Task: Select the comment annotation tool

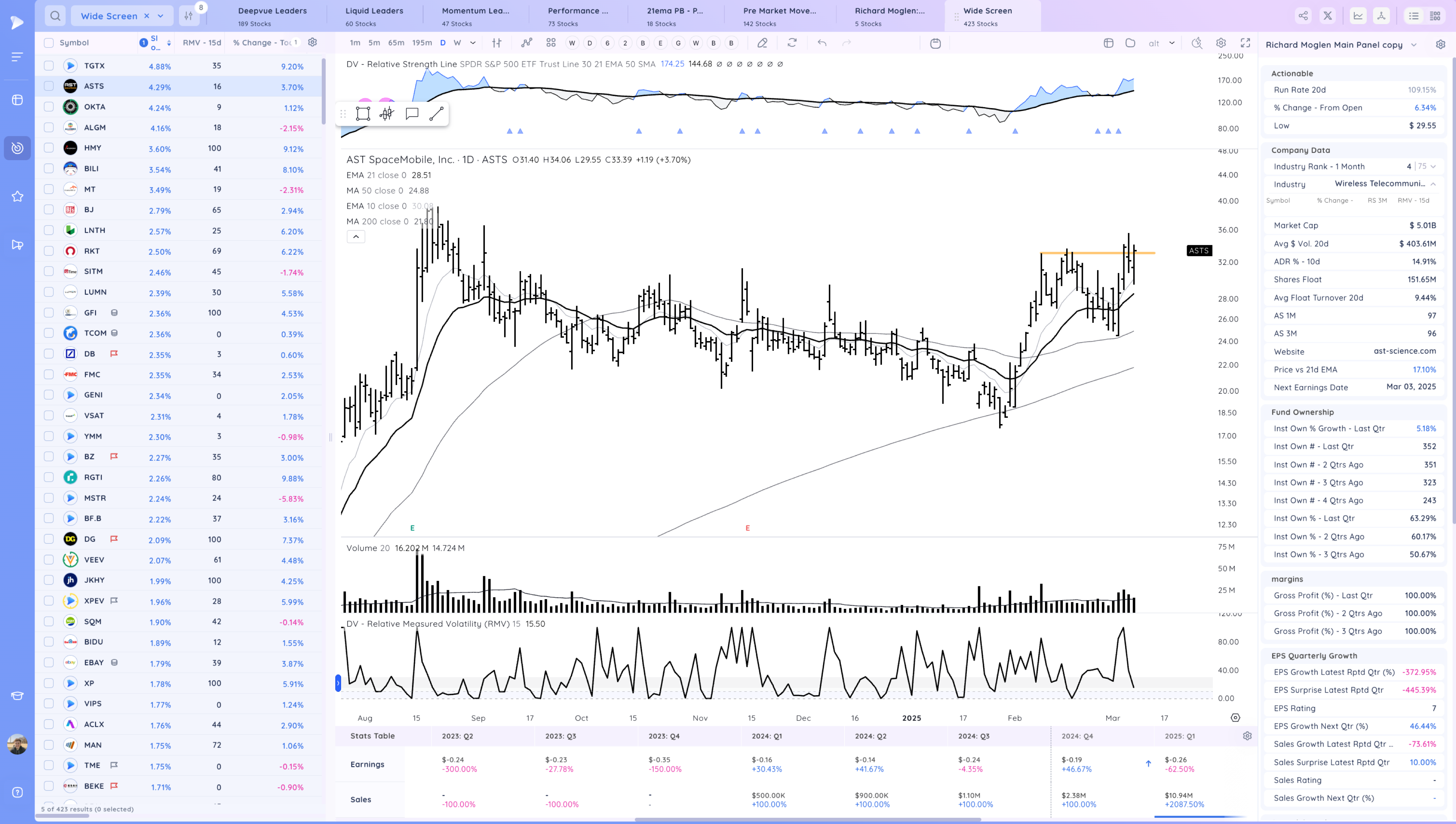Action: pos(412,114)
